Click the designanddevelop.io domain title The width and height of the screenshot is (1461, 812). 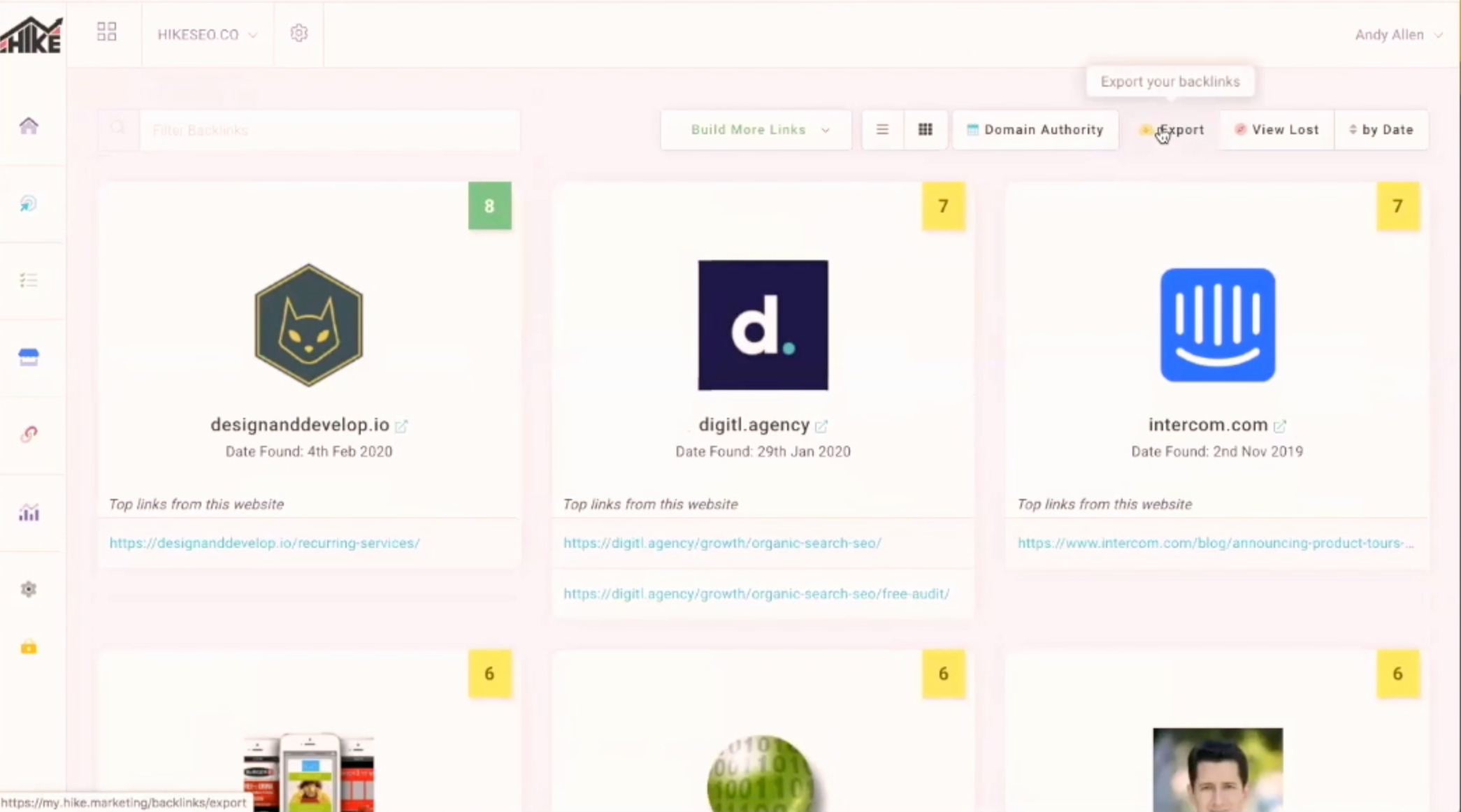pyautogui.click(x=300, y=424)
